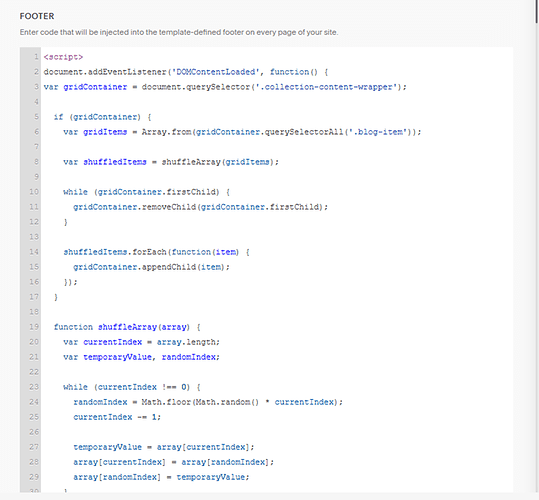This screenshot has width=539, height=500.
Task: Click the 'if (gridContainer)' line
Action: click(102, 117)
